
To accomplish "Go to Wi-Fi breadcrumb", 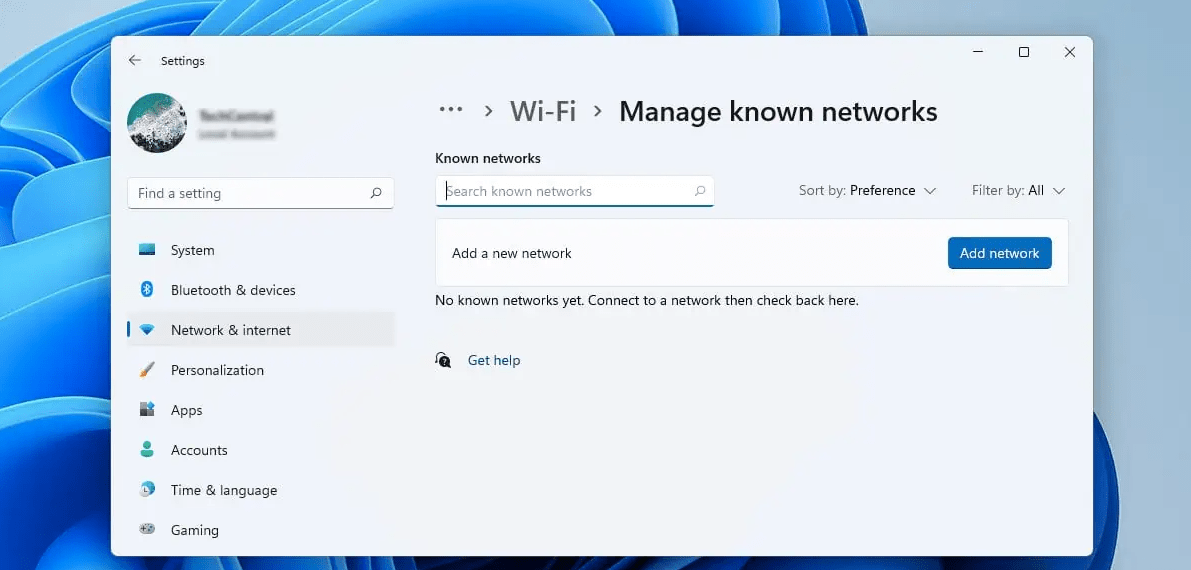I will (543, 111).
